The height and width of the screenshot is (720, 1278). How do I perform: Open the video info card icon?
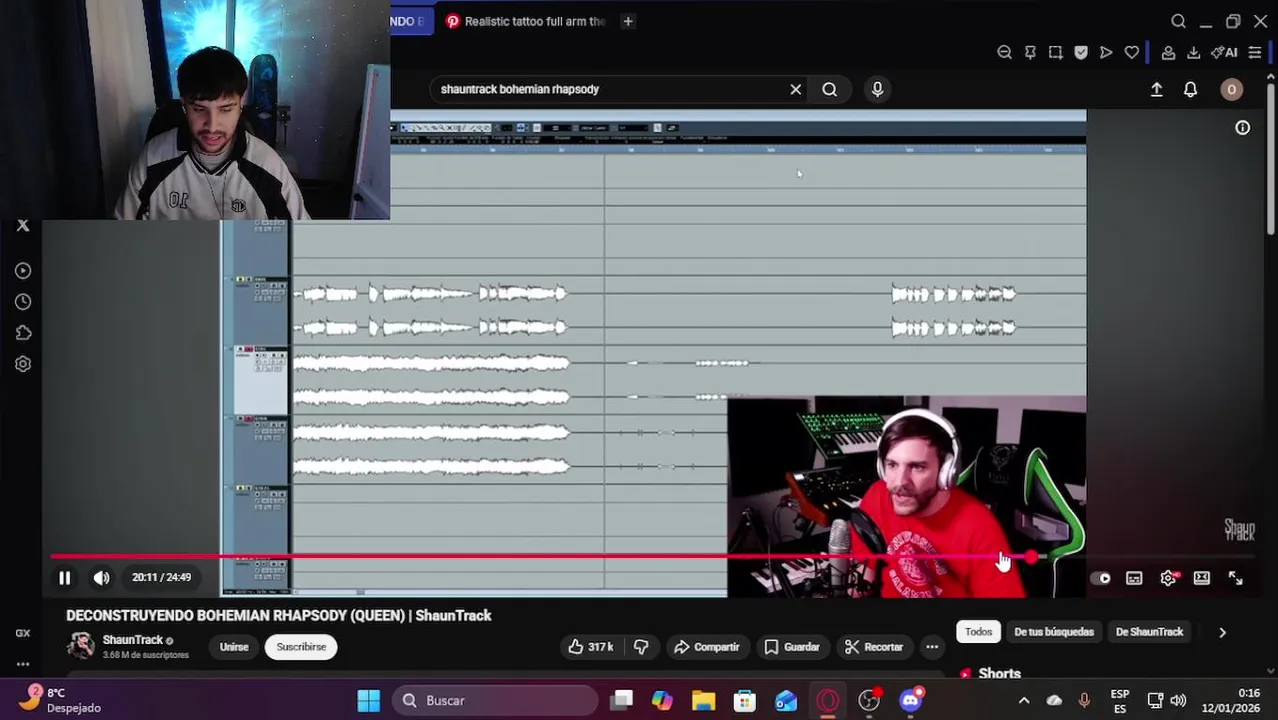click(x=1242, y=128)
